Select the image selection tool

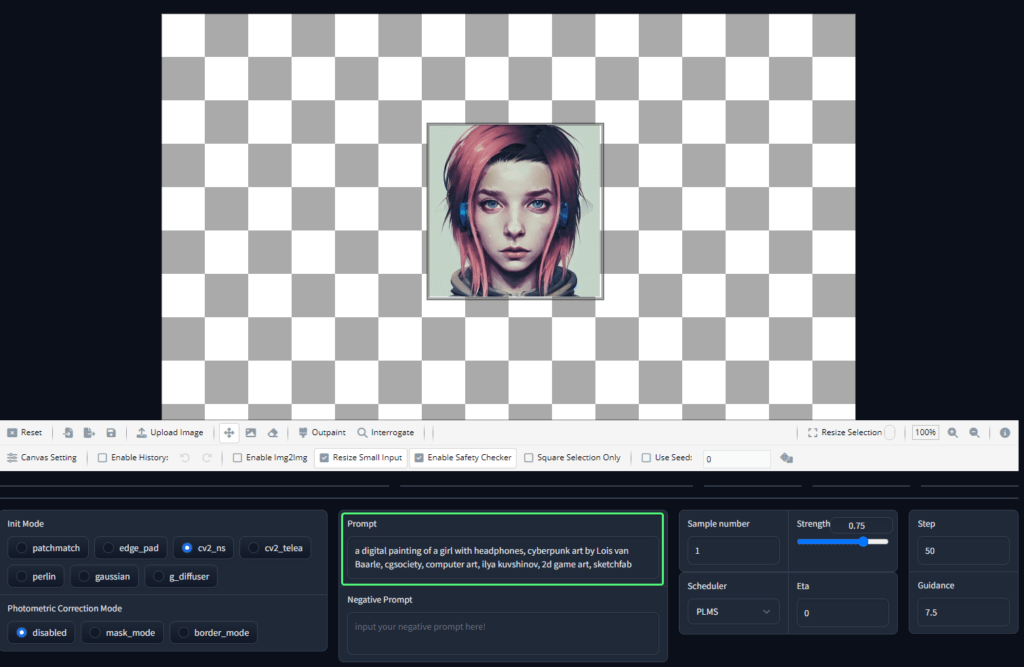(x=249, y=432)
